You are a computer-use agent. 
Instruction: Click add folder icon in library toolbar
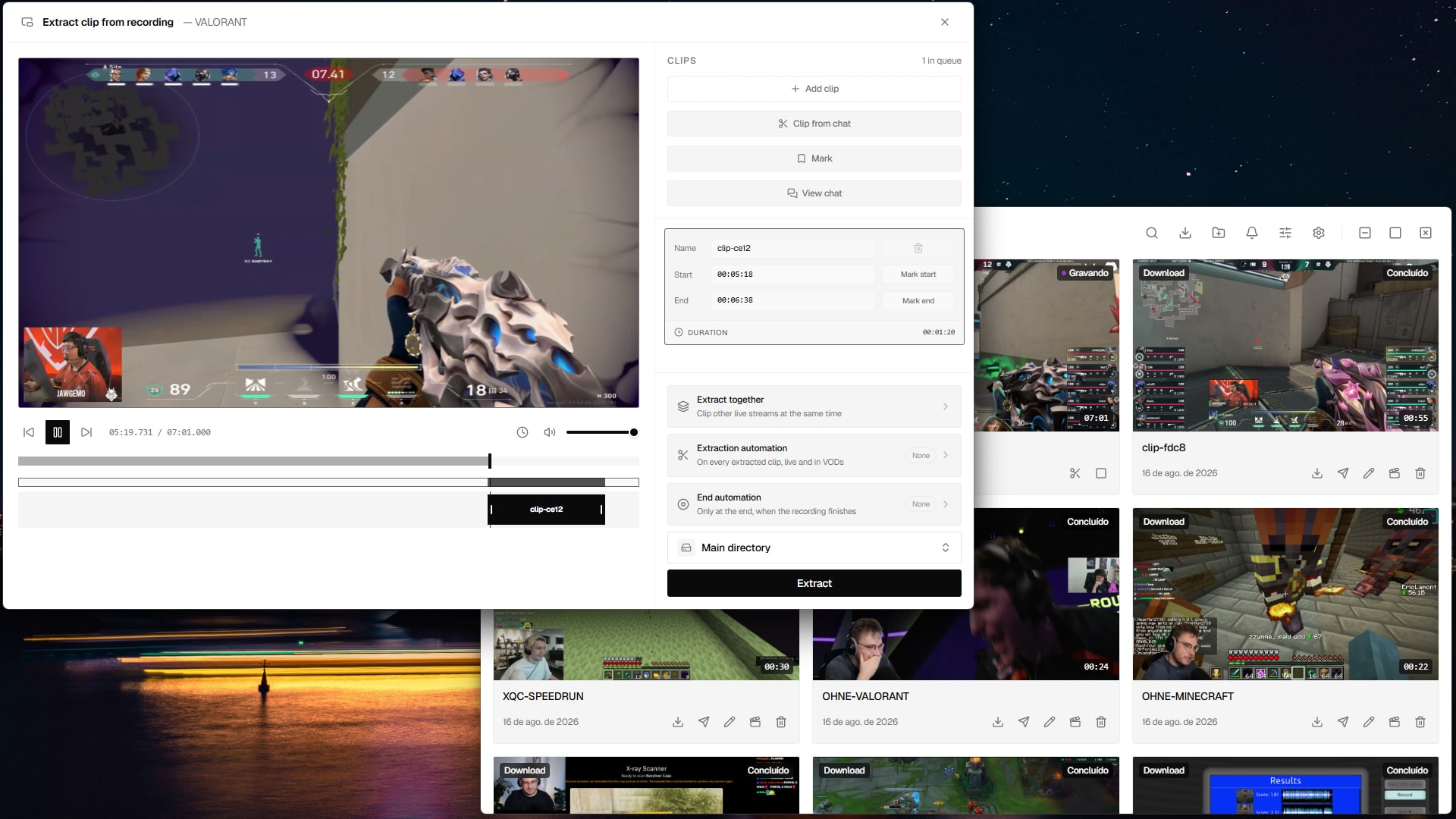click(x=1219, y=233)
